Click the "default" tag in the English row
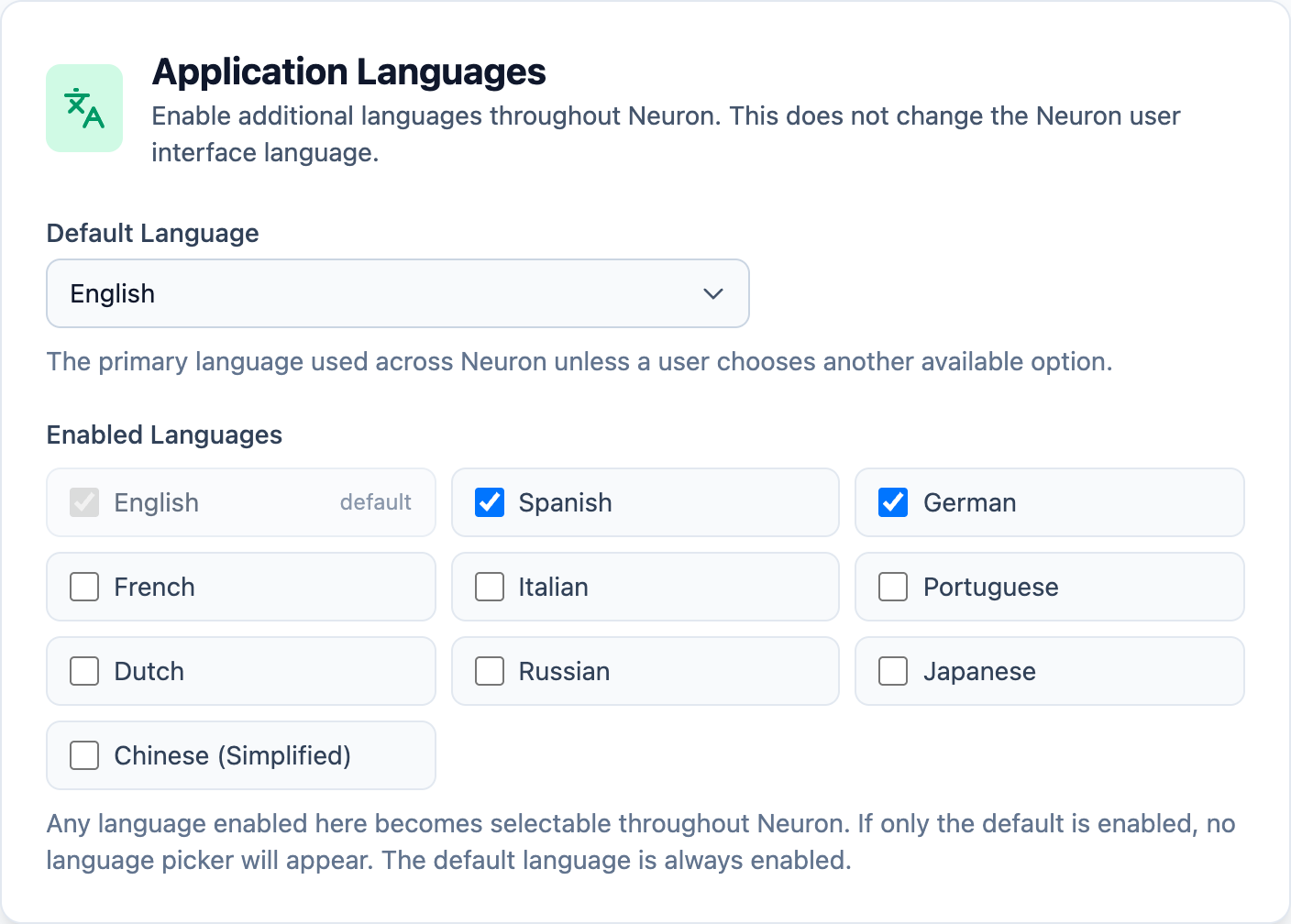The width and height of the screenshot is (1291, 924). (376, 502)
